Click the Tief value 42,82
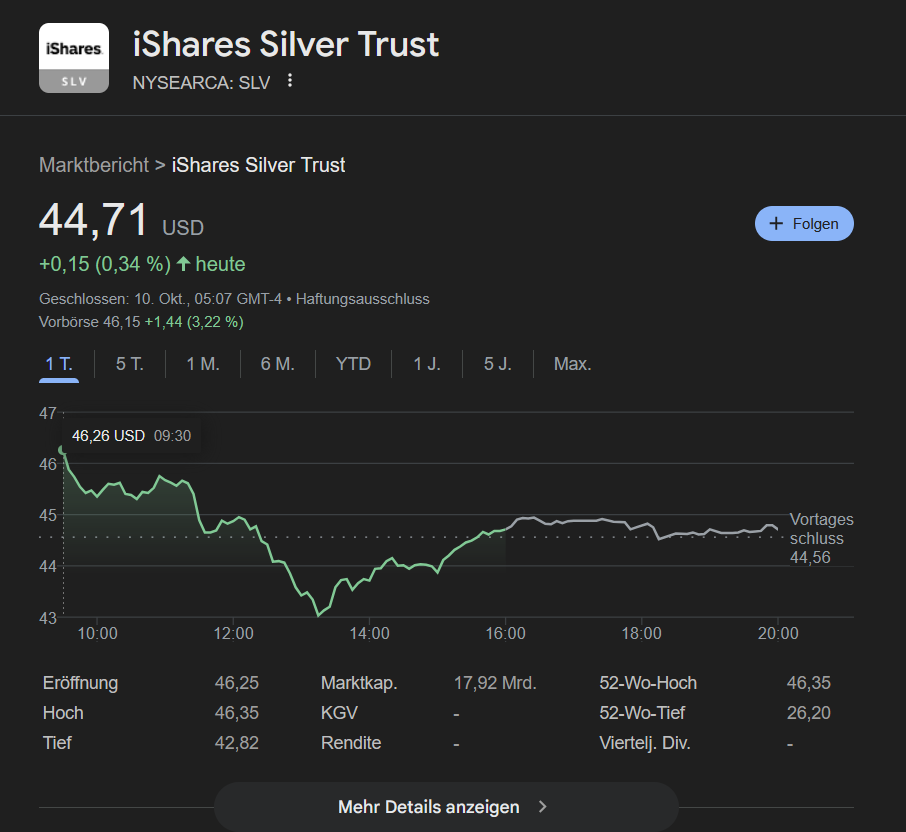The width and height of the screenshot is (906, 832). click(237, 743)
